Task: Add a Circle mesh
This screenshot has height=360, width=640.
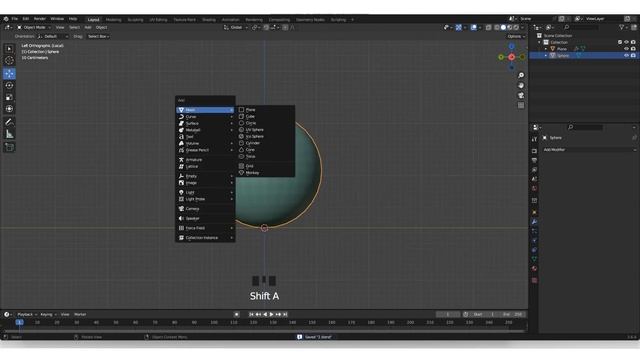Action: click(265, 123)
